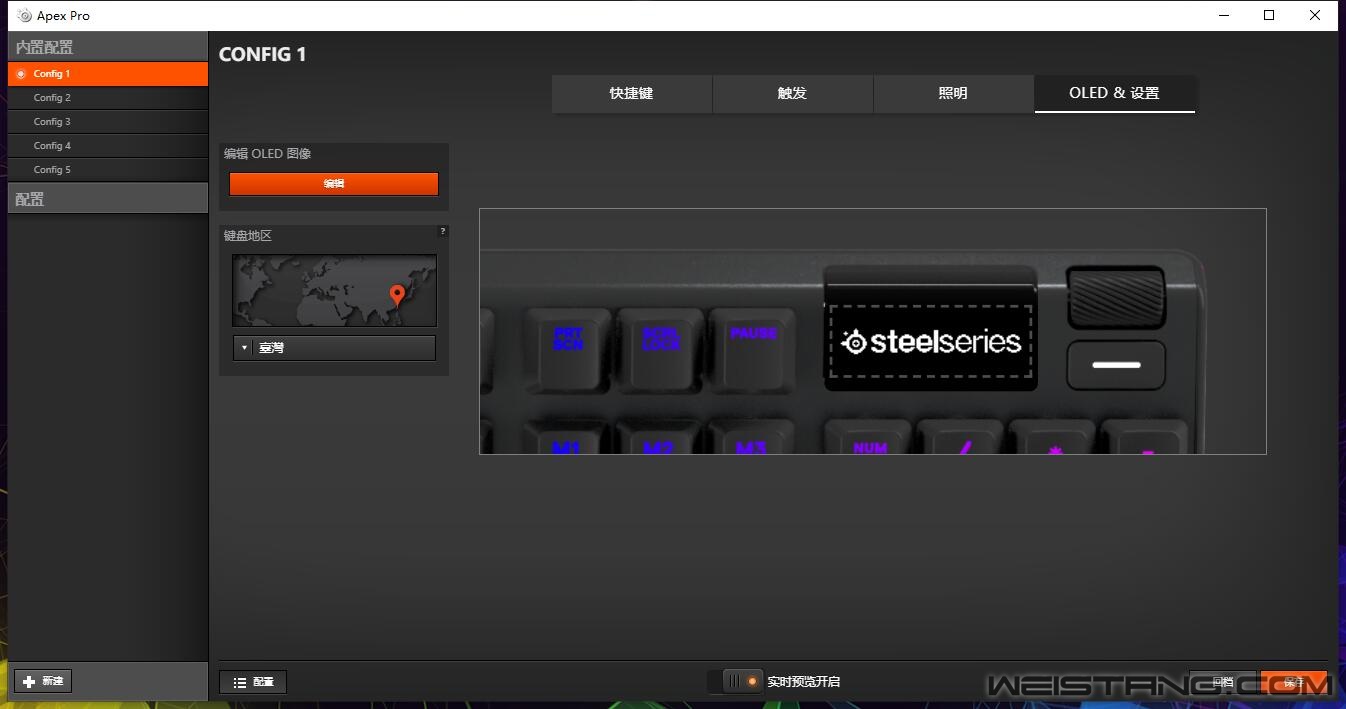
Task: Switch to the 快捷键 tab
Action: click(632, 93)
